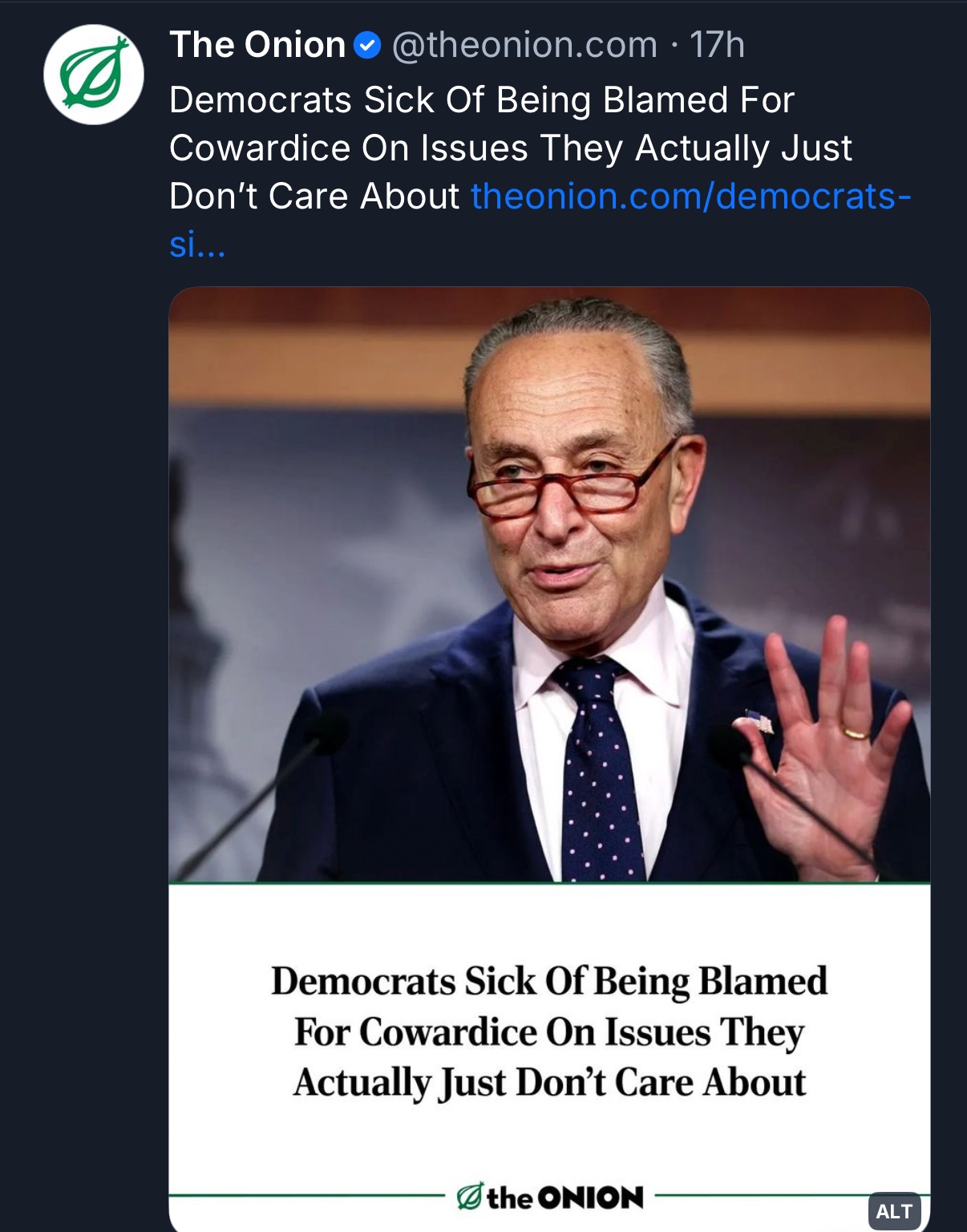Click the bold headline inside the image card
This screenshot has width=967, height=1232.
549,1031
